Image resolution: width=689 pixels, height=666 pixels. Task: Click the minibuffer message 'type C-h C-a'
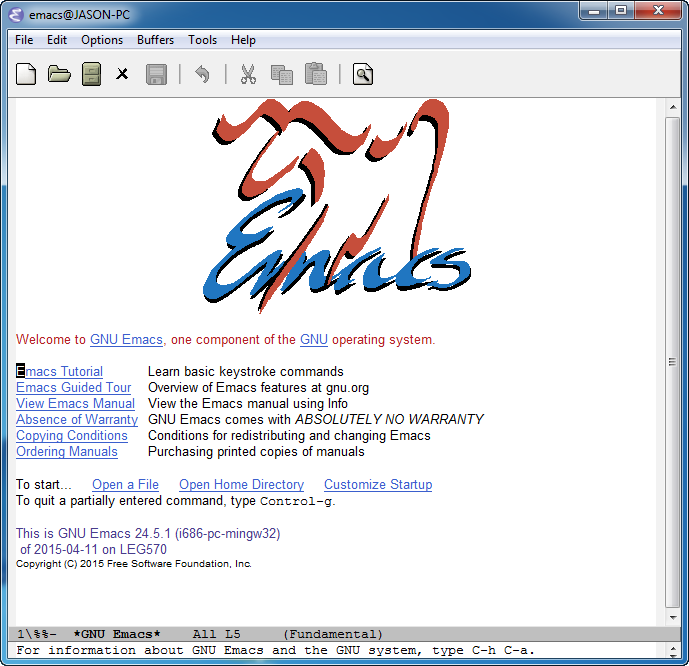483,650
